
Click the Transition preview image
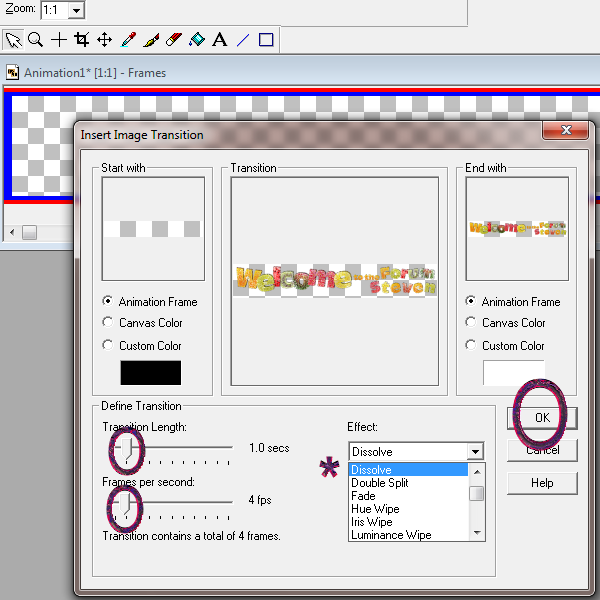tap(335, 281)
